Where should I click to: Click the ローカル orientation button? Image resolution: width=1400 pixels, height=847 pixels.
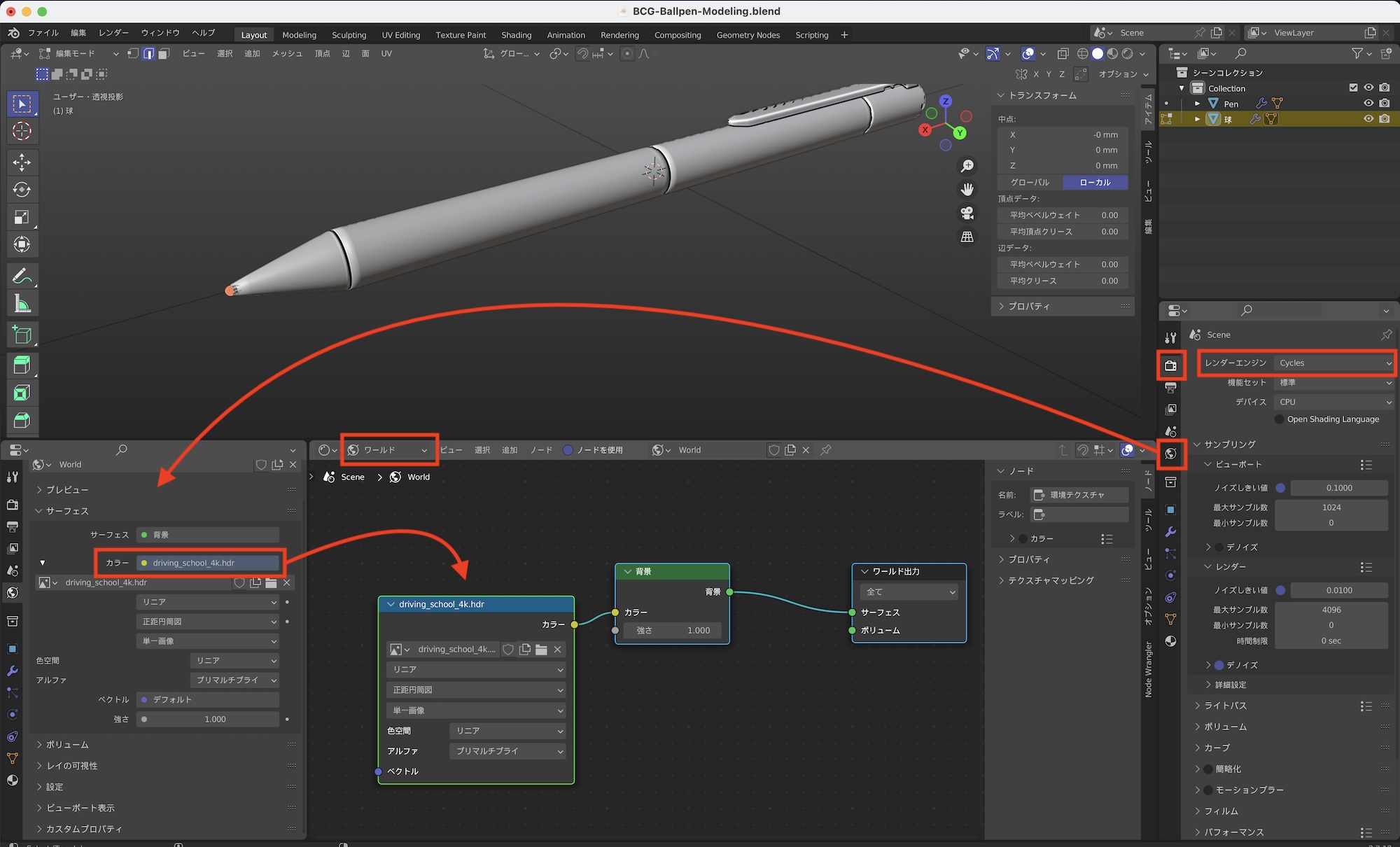coord(1095,182)
